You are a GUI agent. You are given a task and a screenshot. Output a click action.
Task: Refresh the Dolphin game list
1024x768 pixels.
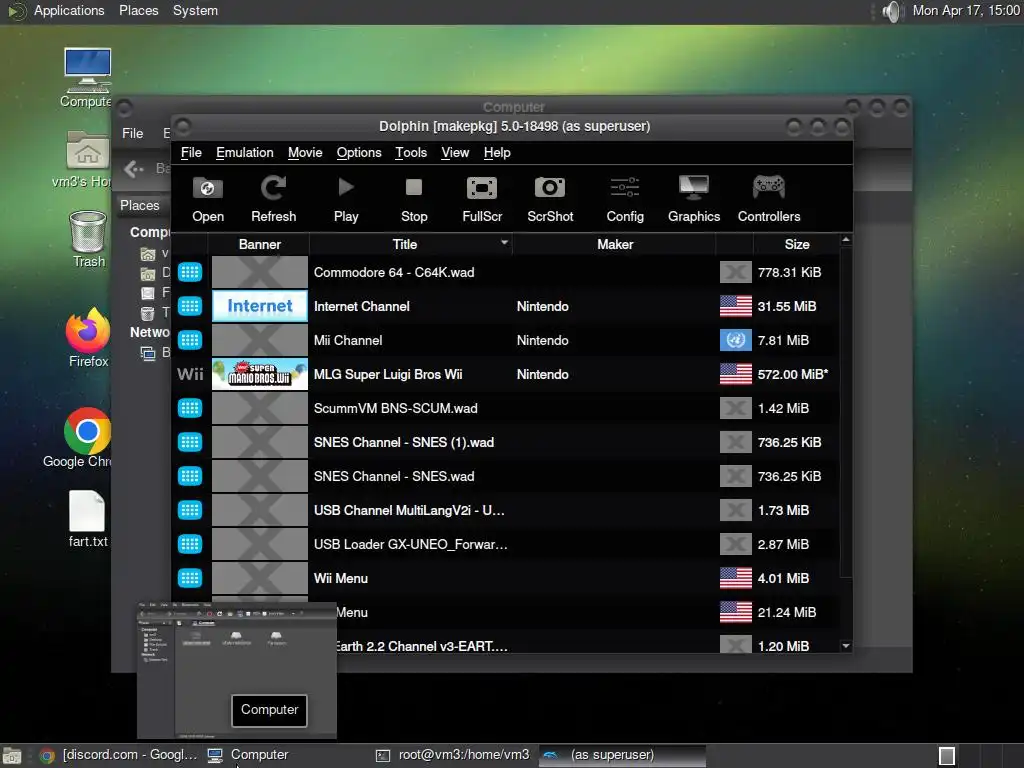273,199
